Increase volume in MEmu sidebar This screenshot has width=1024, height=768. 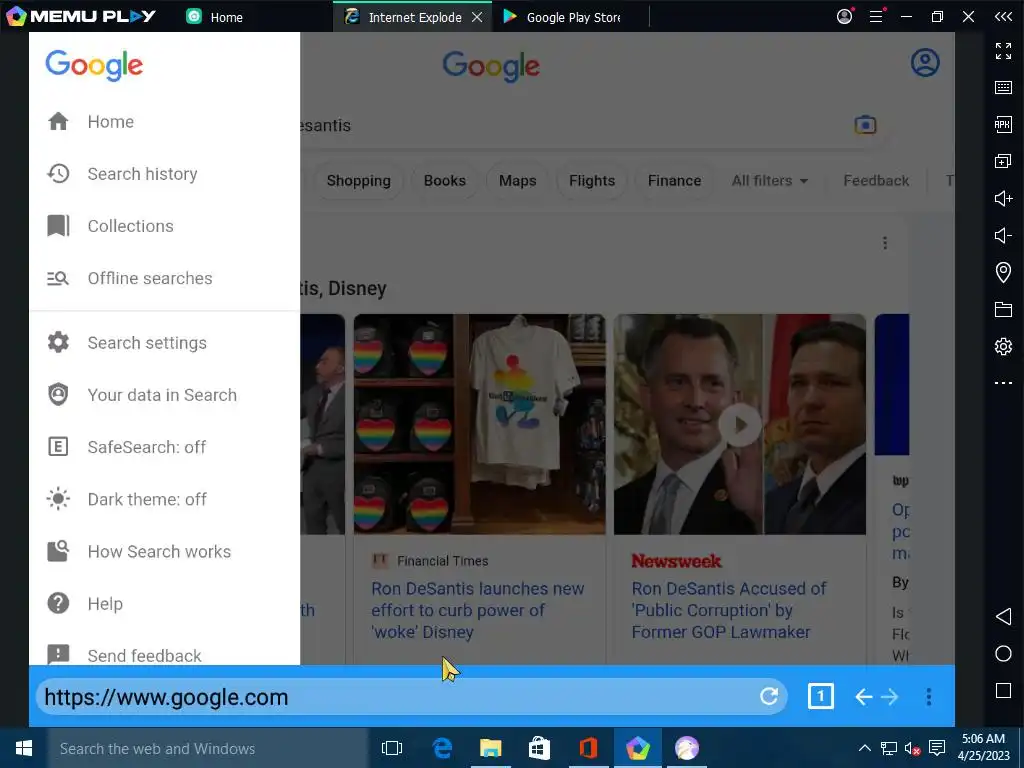click(1003, 199)
